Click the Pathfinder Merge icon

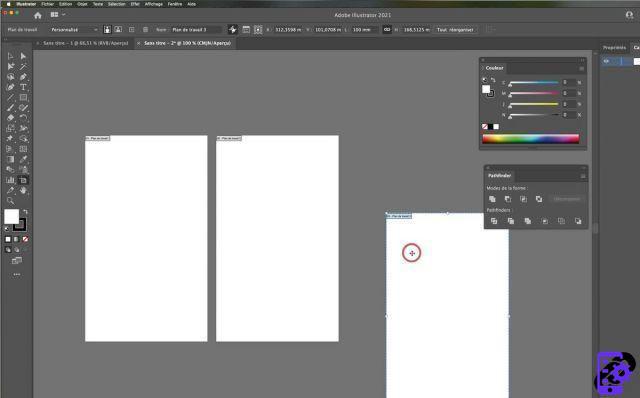[528, 221]
